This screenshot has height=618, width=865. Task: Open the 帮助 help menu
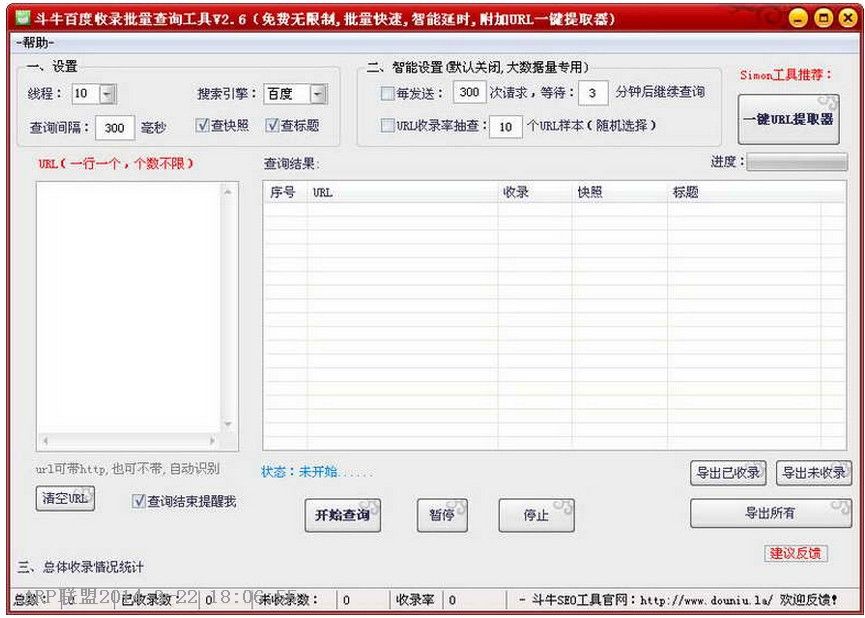(32, 43)
